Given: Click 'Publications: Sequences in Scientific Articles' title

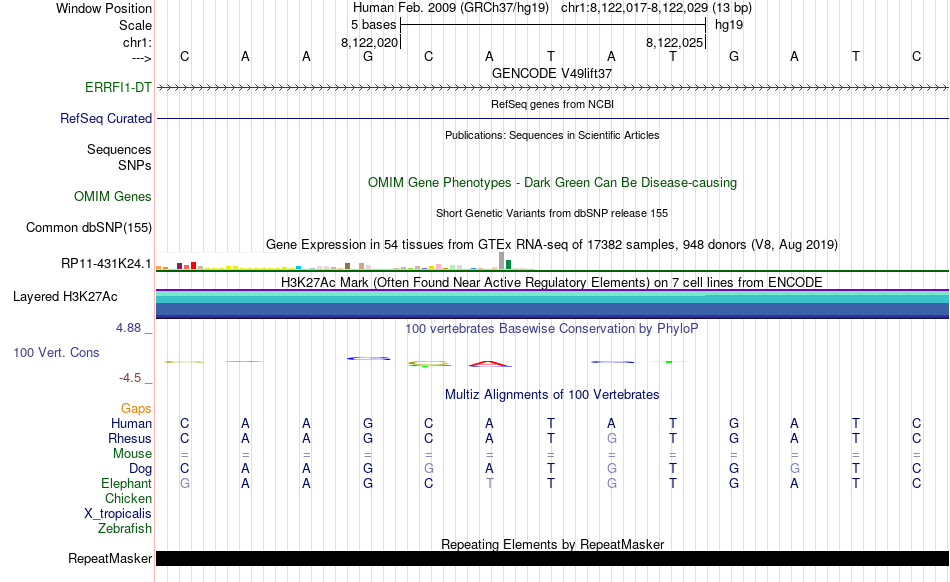Looking at the screenshot, I should pyautogui.click(x=552, y=135).
